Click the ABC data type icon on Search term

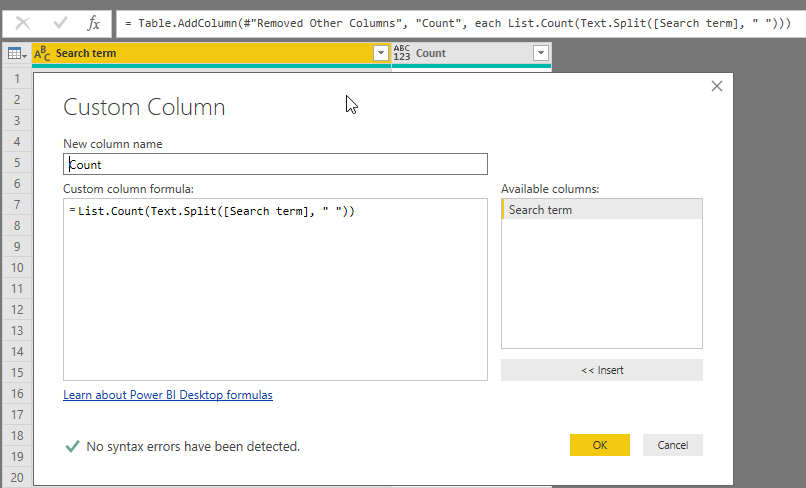43,53
